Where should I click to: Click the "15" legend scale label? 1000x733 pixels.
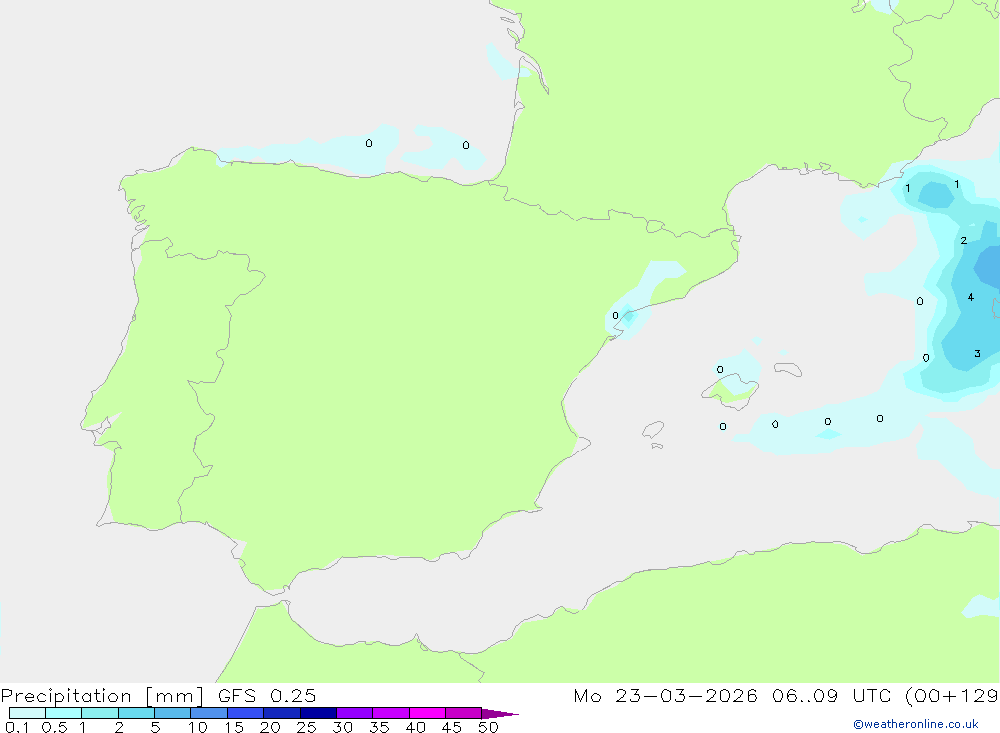(234, 727)
